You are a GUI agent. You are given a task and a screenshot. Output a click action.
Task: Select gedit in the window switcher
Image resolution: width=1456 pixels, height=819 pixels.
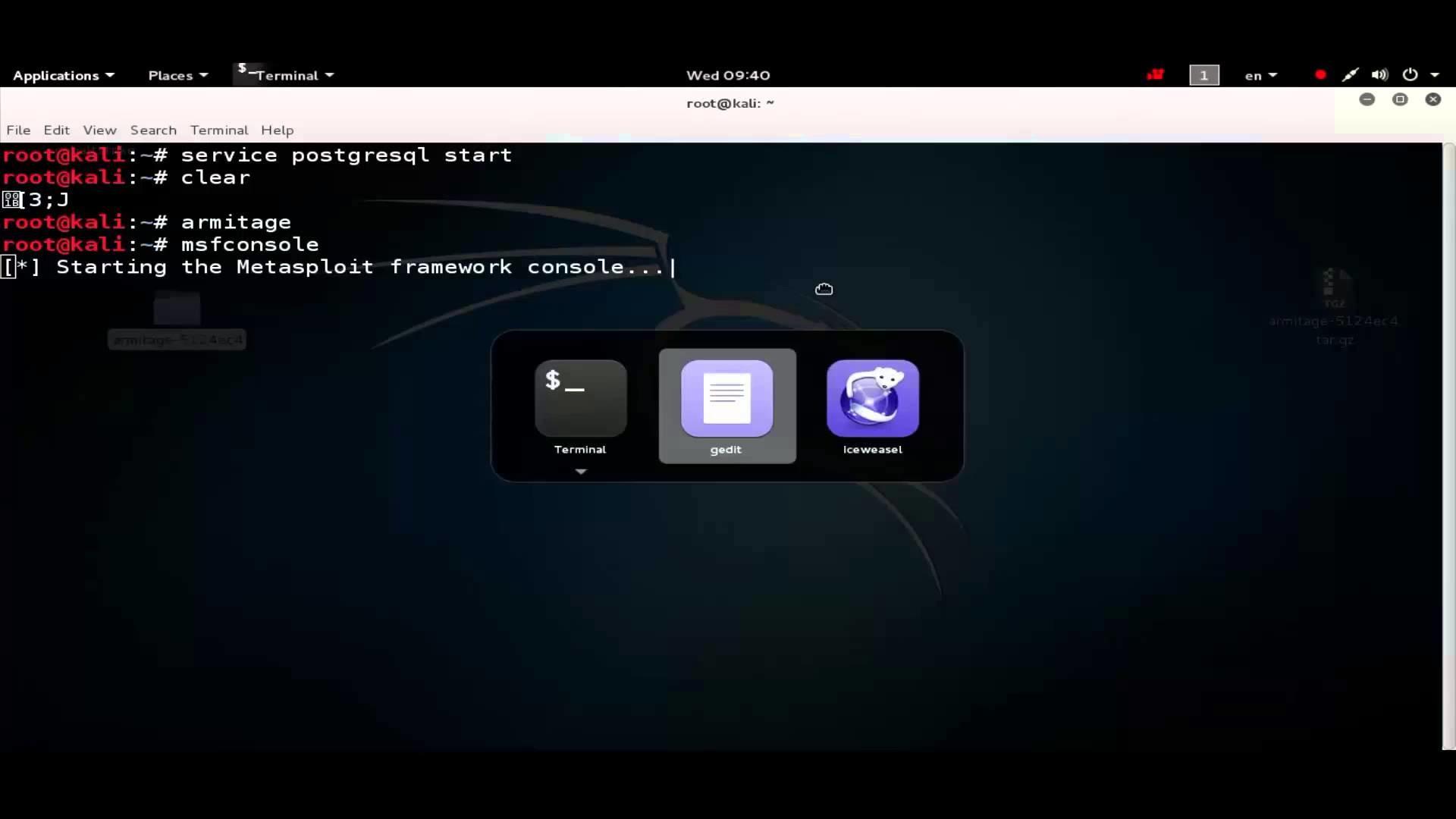[726, 406]
